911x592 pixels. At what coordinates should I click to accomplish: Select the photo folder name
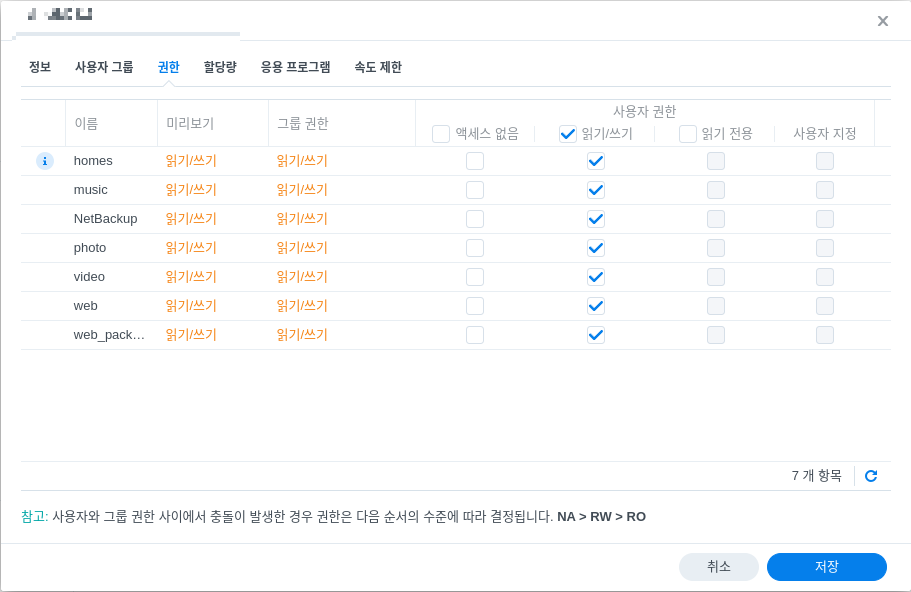90,248
